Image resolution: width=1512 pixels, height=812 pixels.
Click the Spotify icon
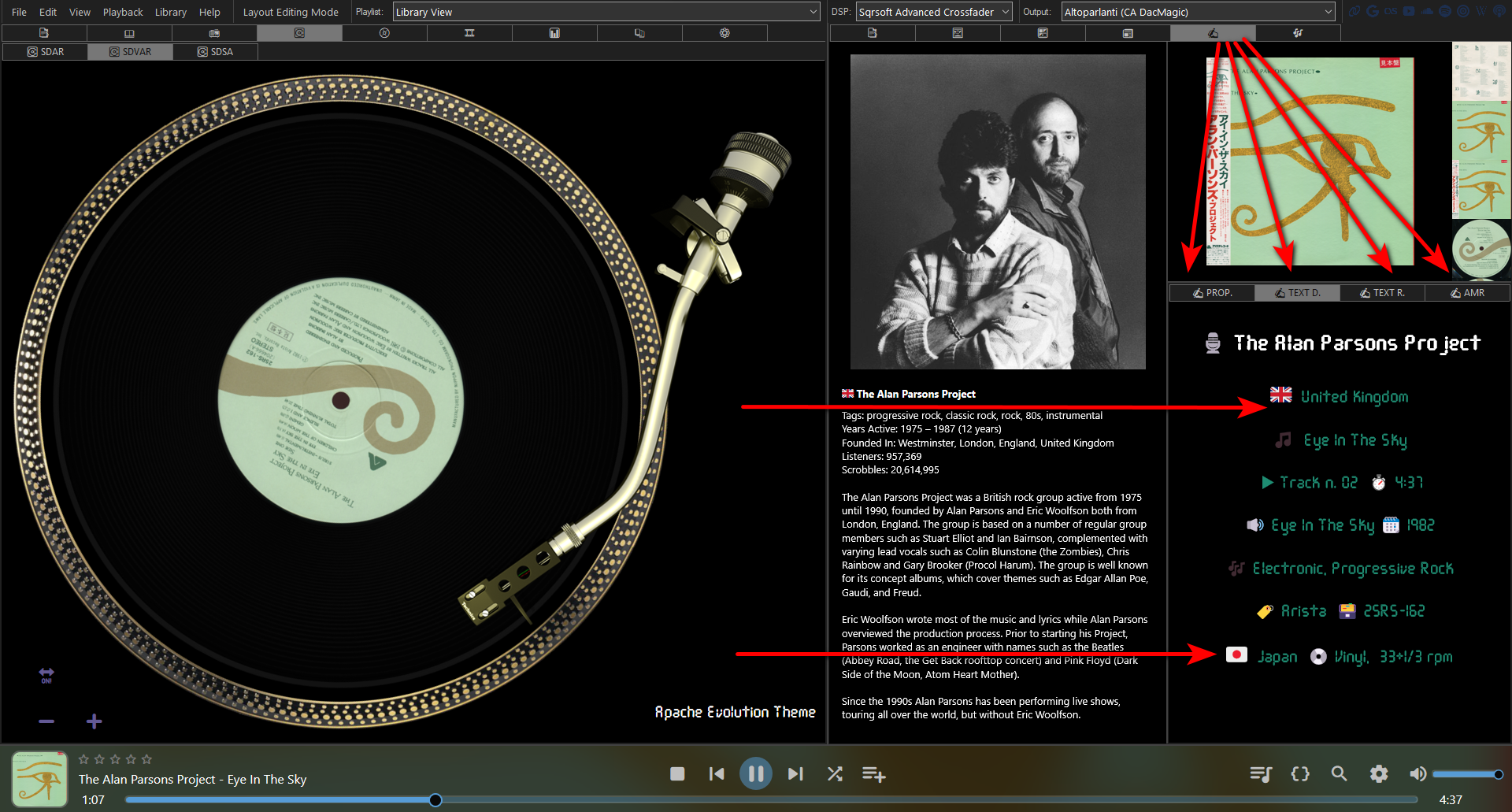click(1445, 11)
